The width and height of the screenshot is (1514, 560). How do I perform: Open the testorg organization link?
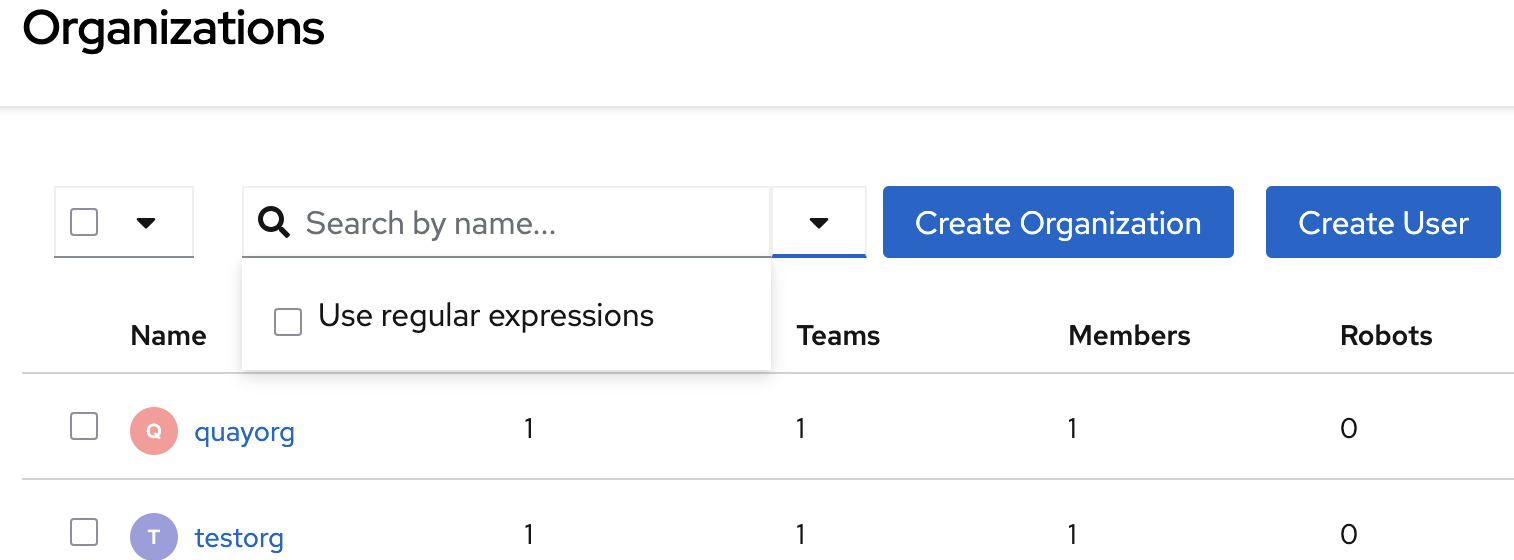[x=239, y=537]
